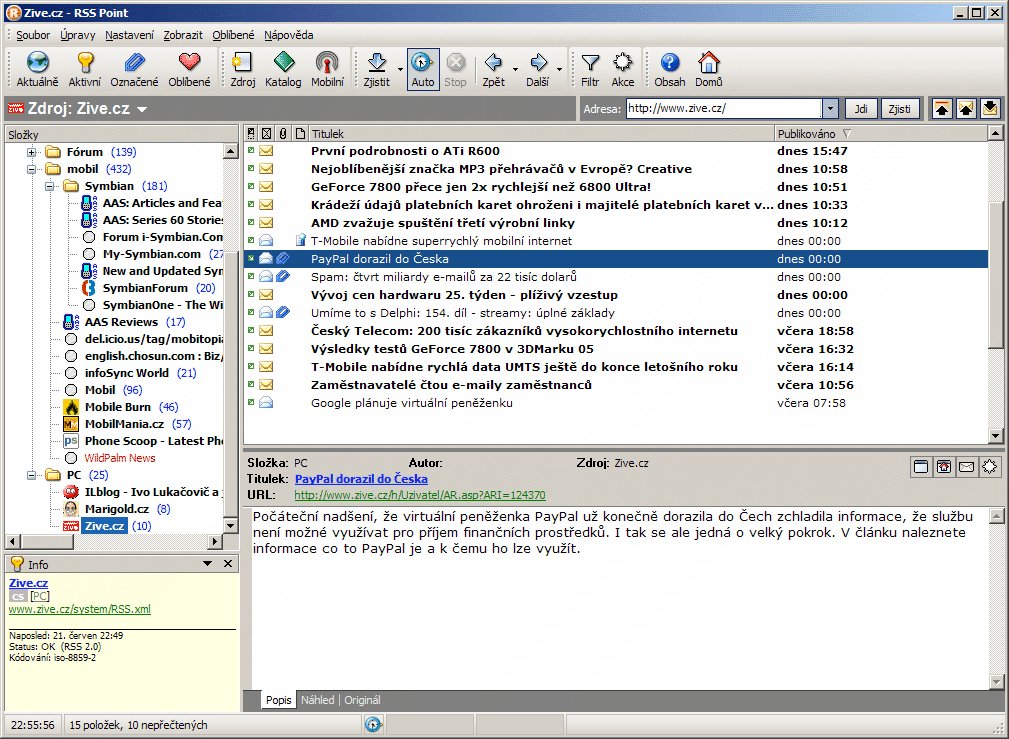Sort by the Publikováno column header

(x=880, y=134)
